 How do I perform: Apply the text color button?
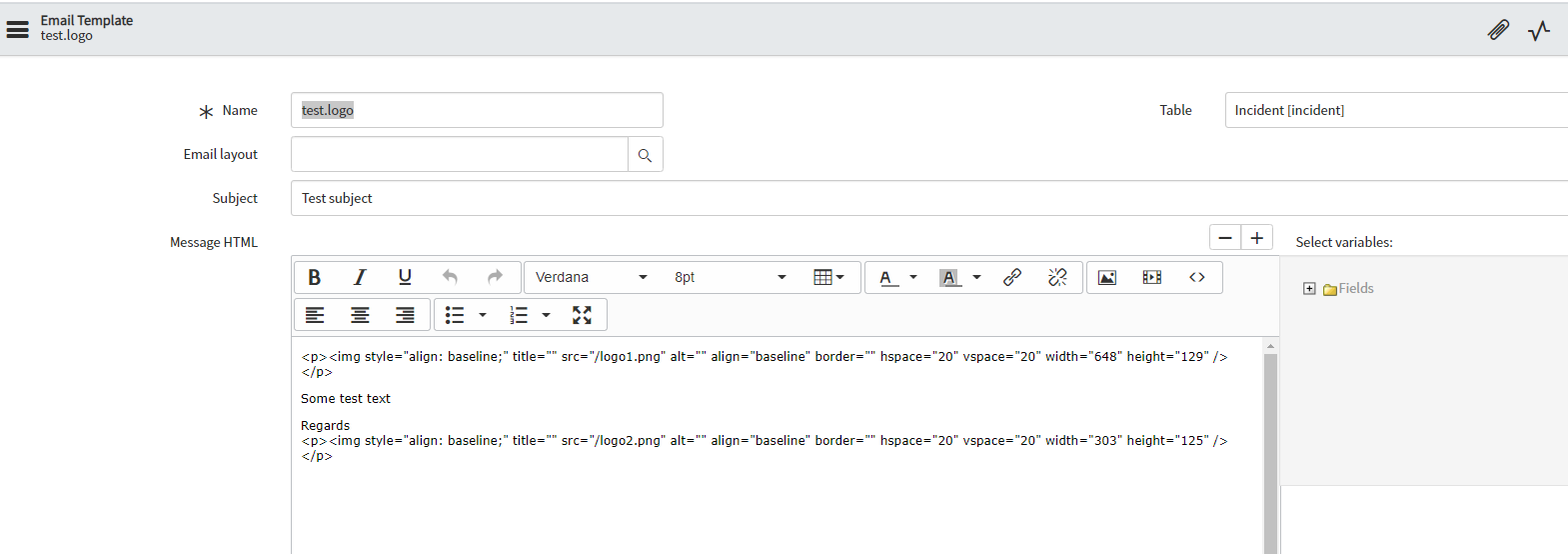click(886, 277)
